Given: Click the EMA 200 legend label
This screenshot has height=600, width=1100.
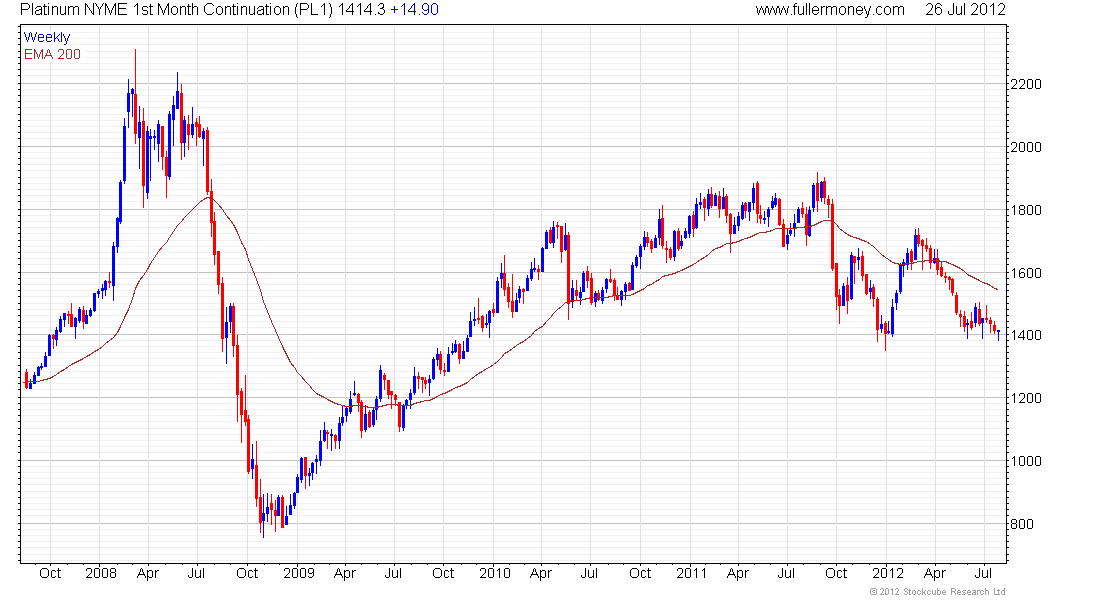Looking at the screenshot, I should click(52, 54).
